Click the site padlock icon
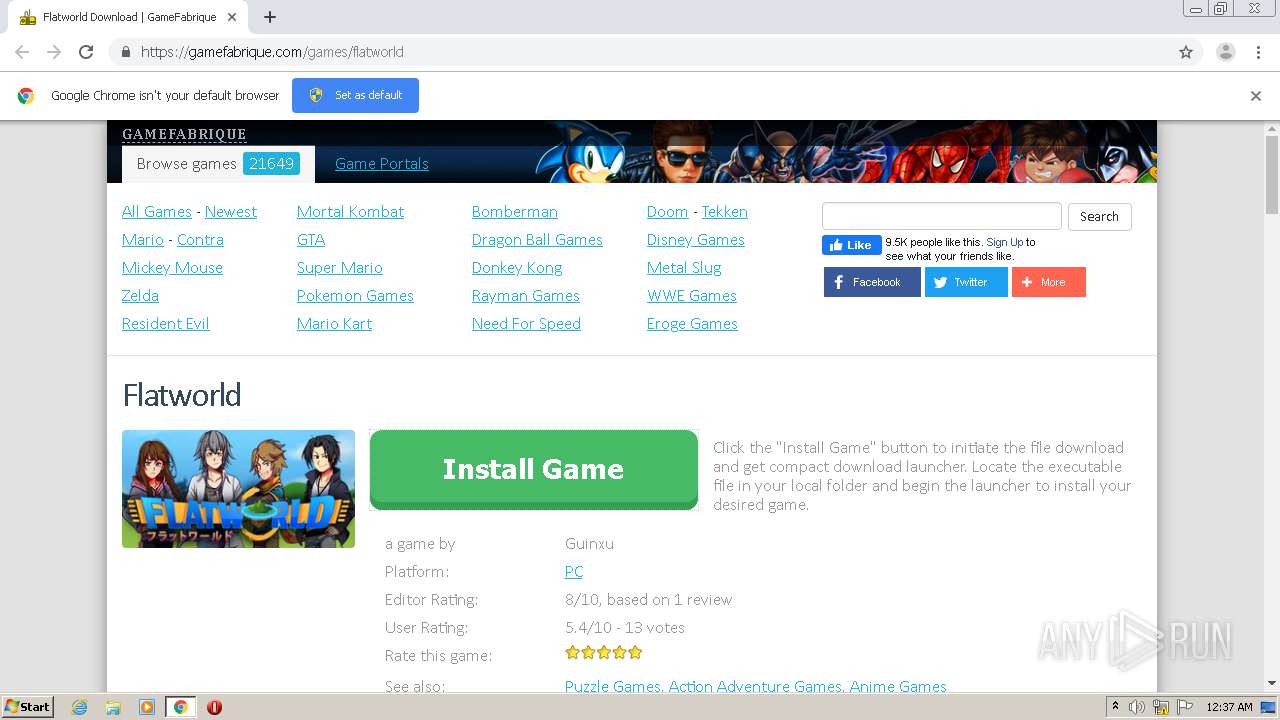Screen dimensions: 1280x720 [x=125, y=52]
